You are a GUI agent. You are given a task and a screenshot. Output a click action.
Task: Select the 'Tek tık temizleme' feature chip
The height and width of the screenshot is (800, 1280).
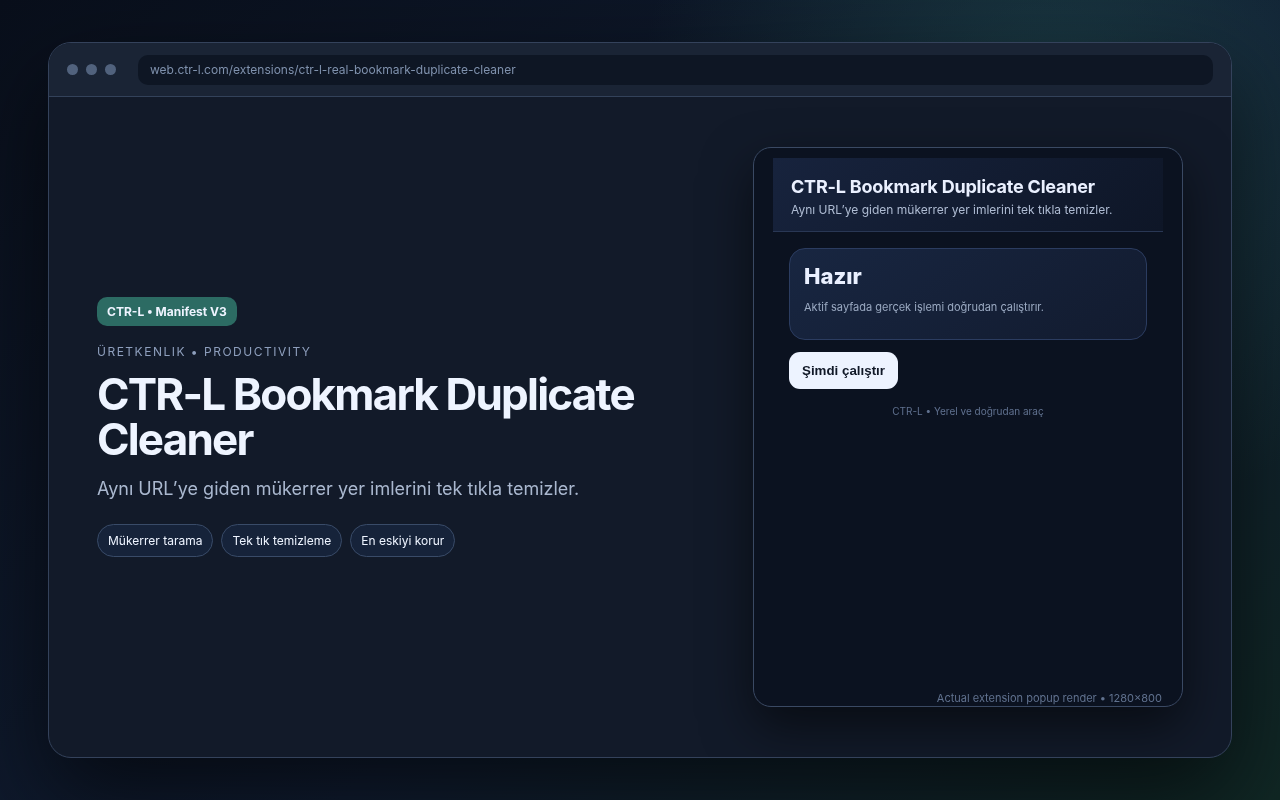(281, 541)
